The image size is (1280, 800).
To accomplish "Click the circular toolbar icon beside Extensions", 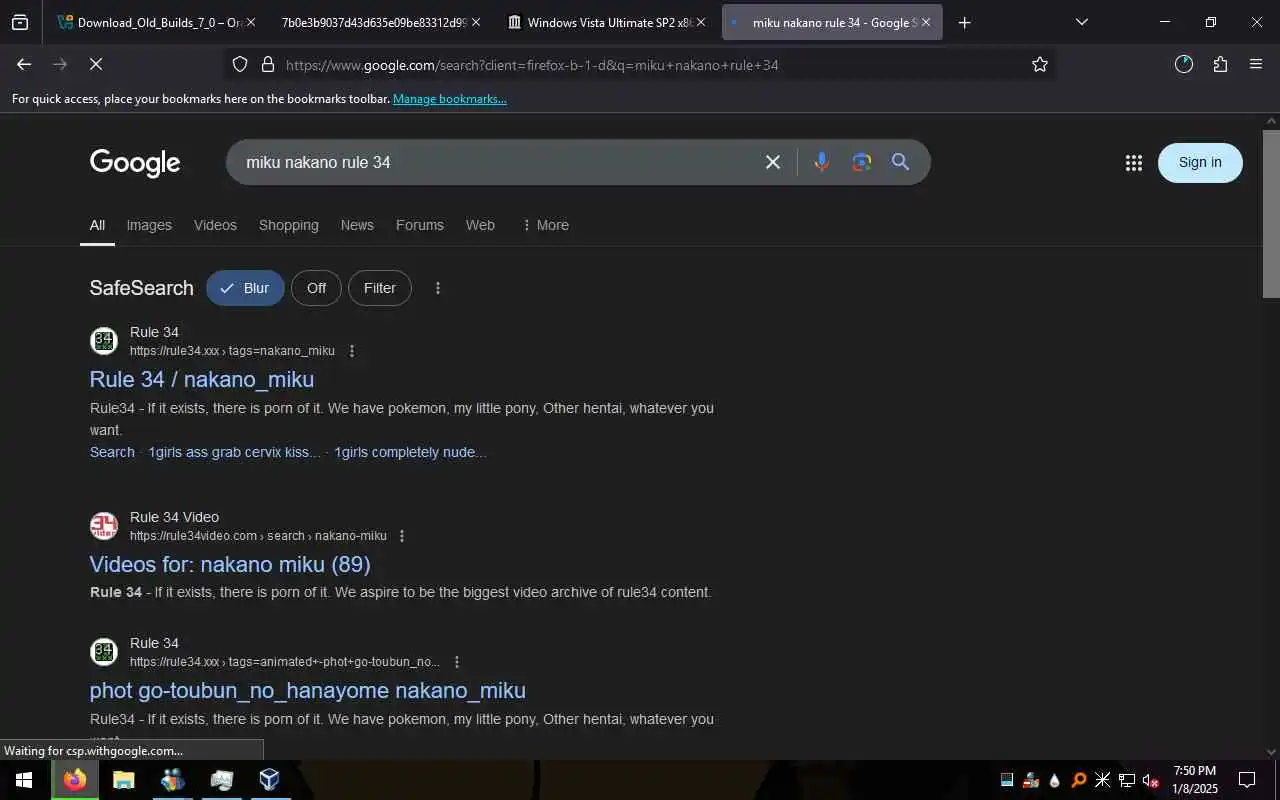I will click(1184, 64).
